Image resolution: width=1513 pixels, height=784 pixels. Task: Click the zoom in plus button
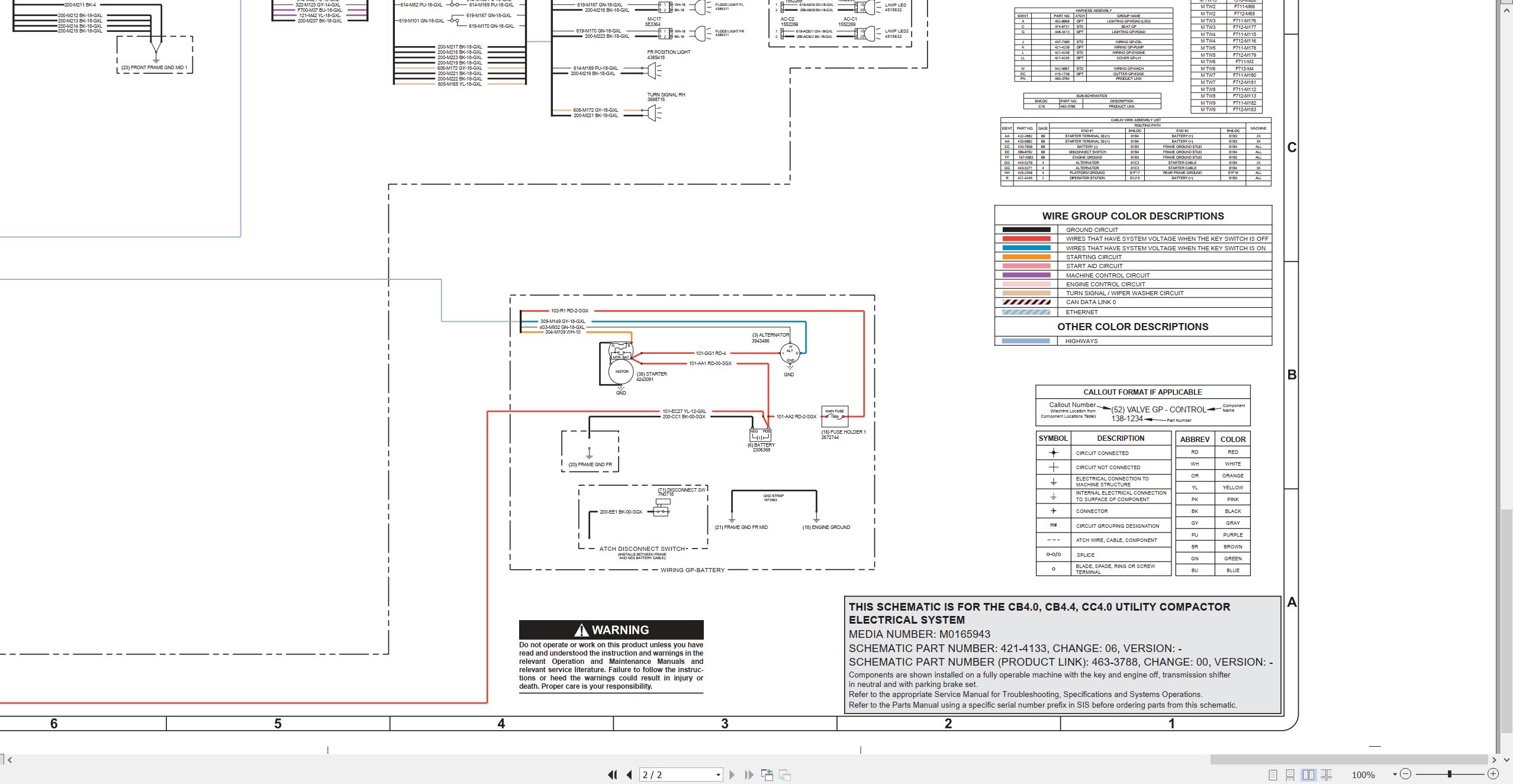(x=1493, y=774)
